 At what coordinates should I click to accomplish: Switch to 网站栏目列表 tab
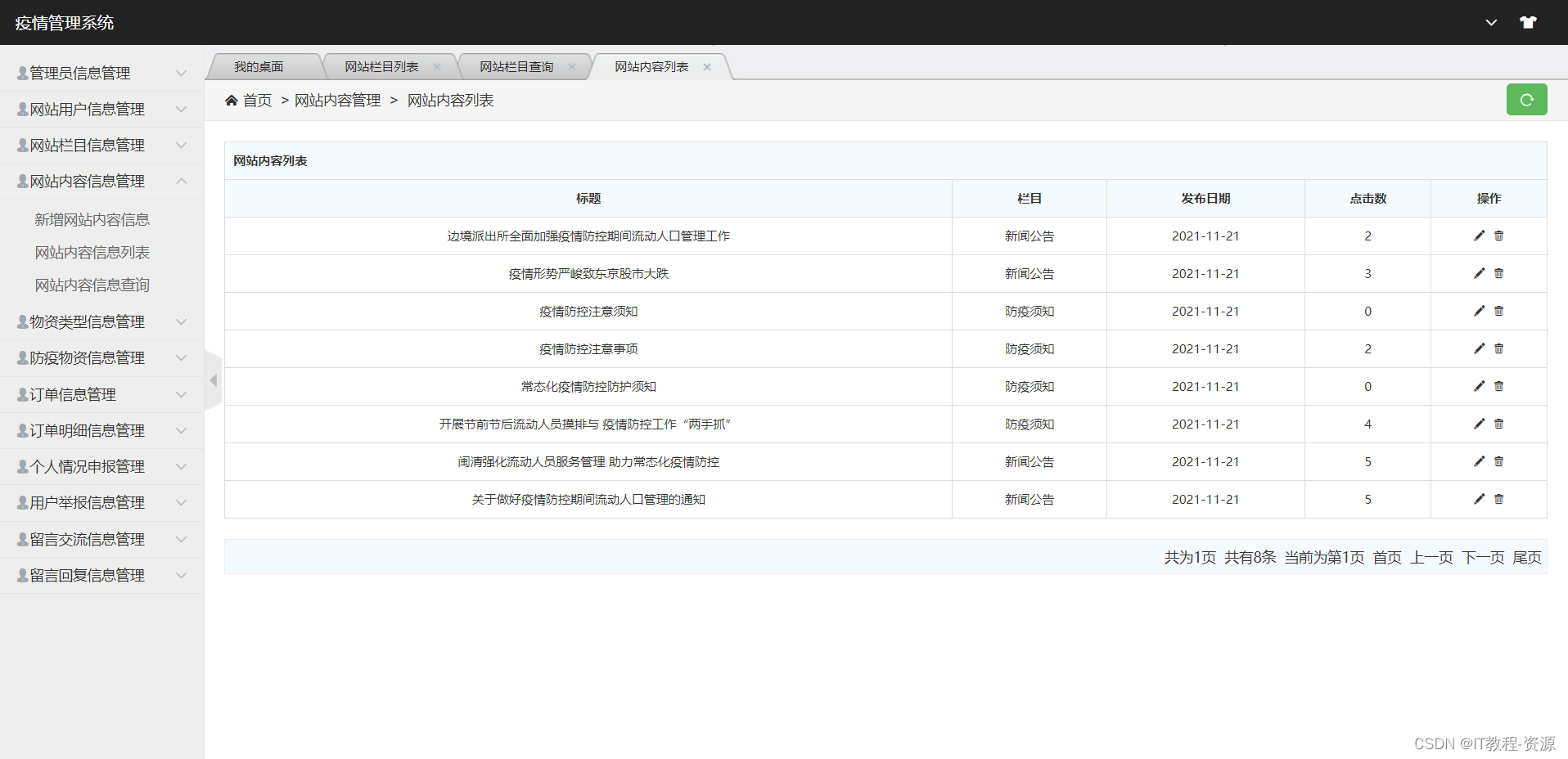pos(381,67)
